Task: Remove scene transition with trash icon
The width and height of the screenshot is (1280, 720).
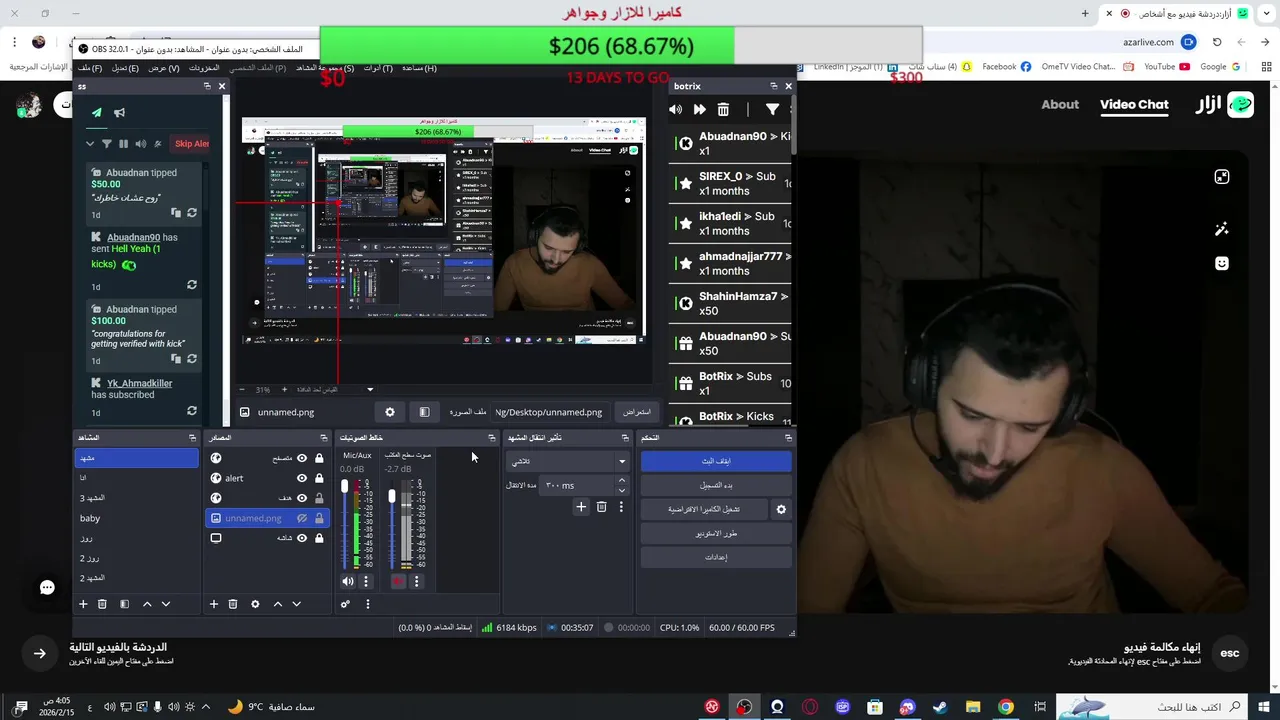Action: click(x=601, y=507)
